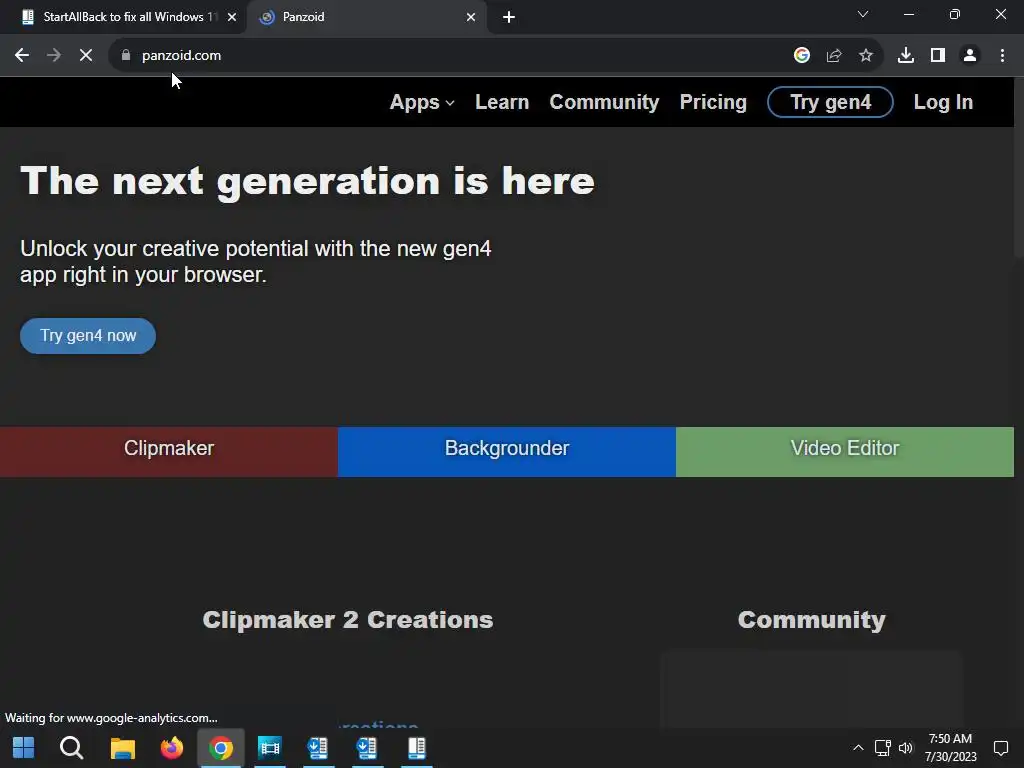The height and width of the screenshot is (768, 1024).
Task: Click the address bar URL
Action: (x=182, y=56)
